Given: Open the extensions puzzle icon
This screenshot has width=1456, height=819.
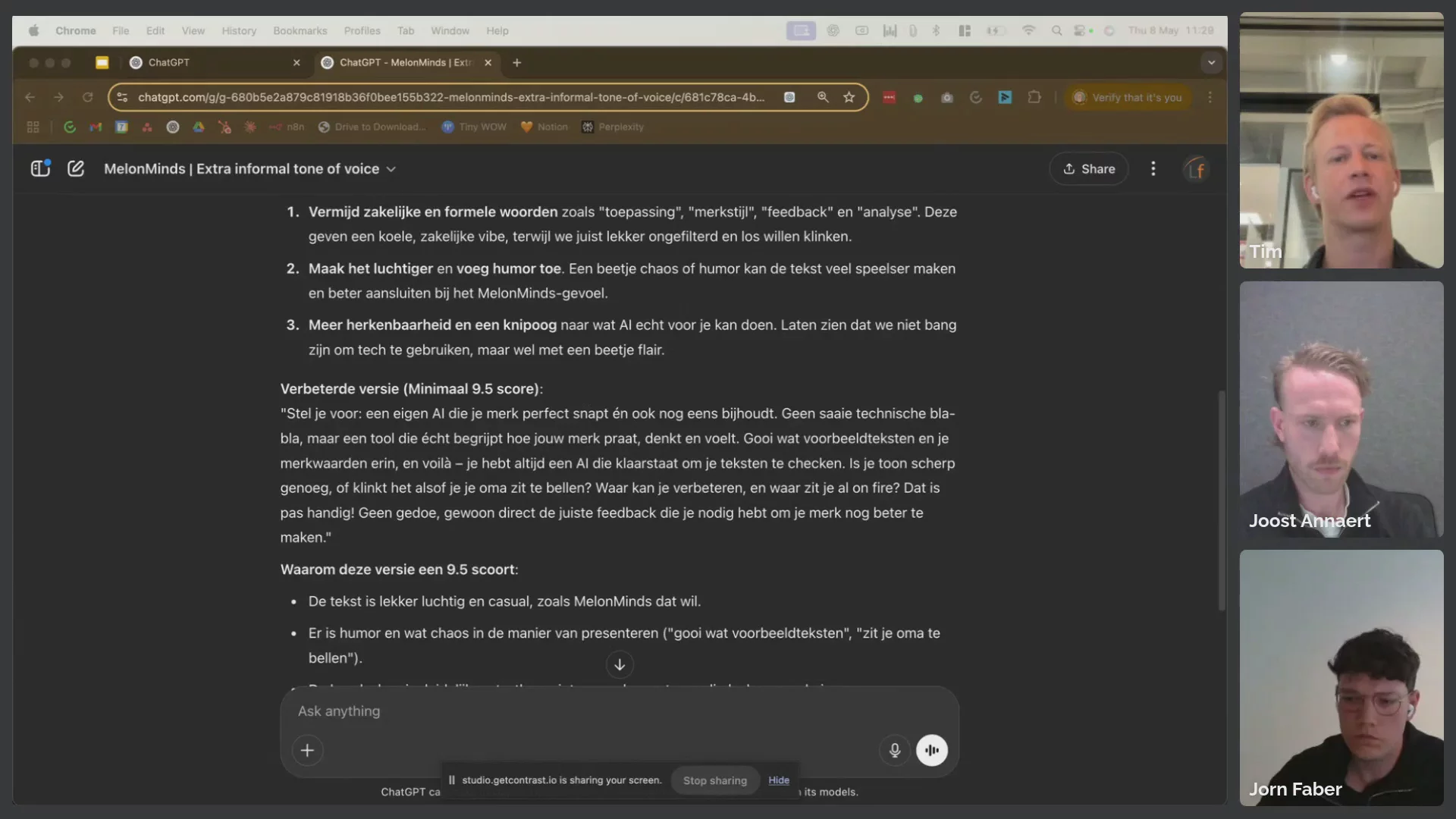Looking at the screenshot, I should pos(1034,97).
